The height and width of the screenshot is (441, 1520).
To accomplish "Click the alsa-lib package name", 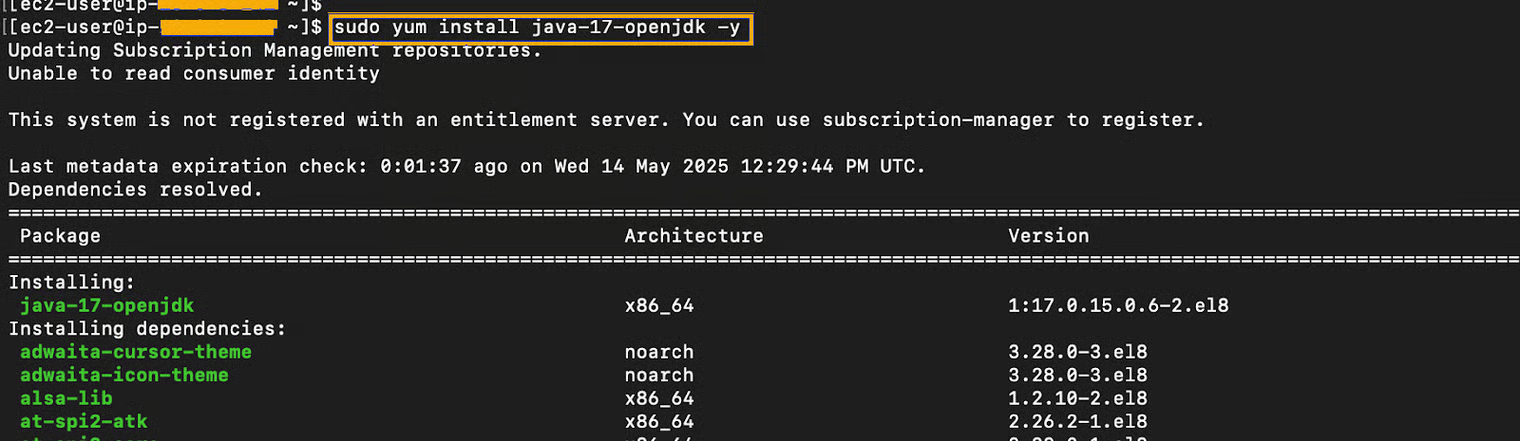I will tap(66, 398).
